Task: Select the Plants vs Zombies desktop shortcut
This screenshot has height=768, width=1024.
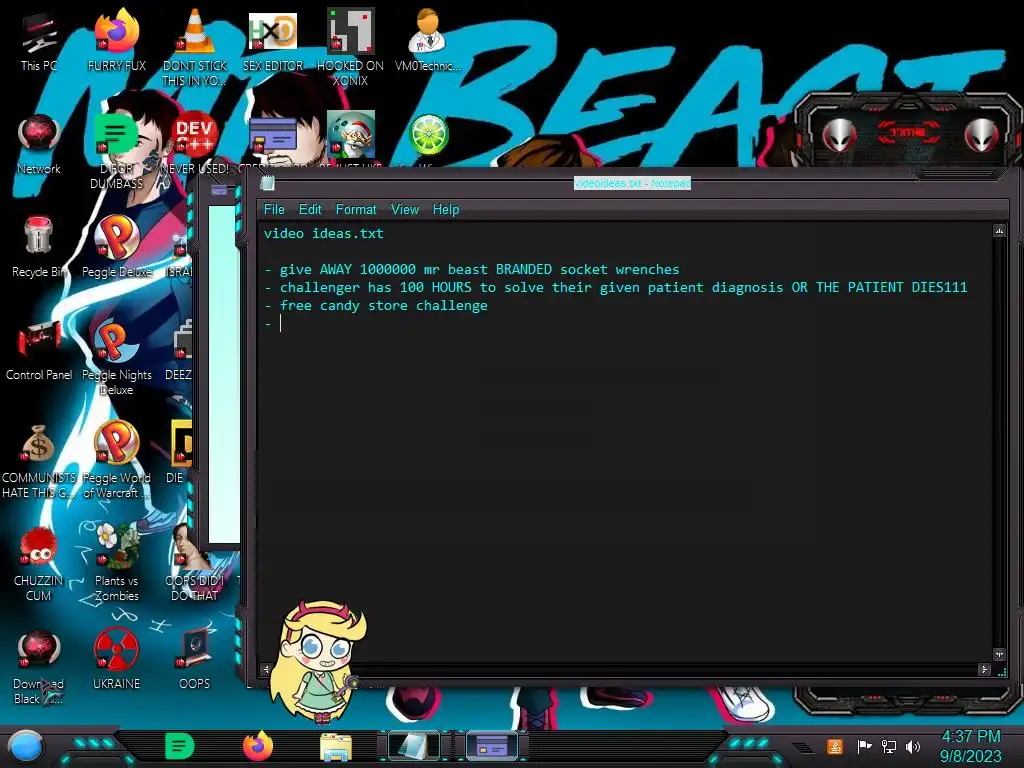Action: pyautogui.click(x=117, y=563)
